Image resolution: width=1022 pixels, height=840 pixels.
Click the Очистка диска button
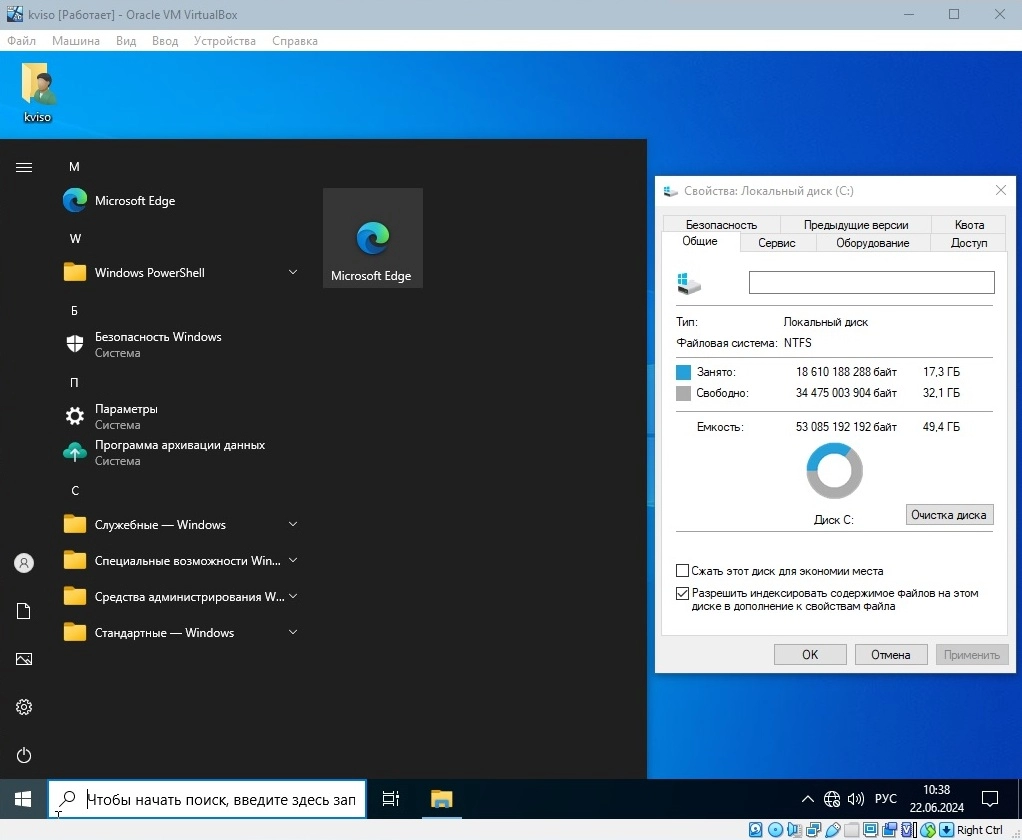948,515
